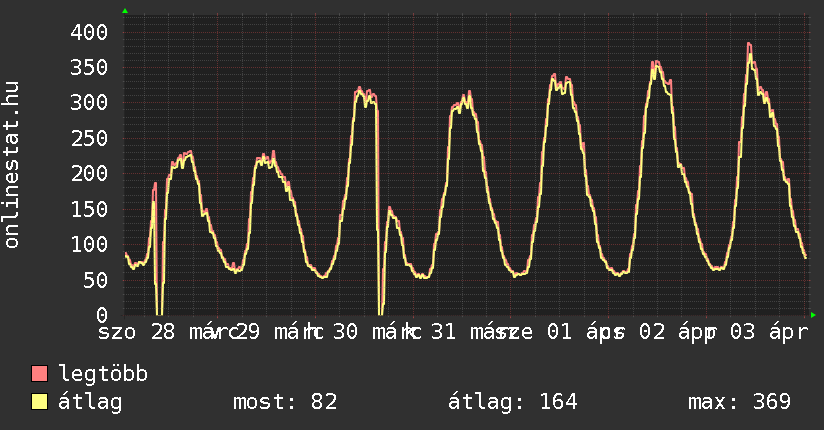Click the green arrow at x-axis right end

tap(813, 315)
